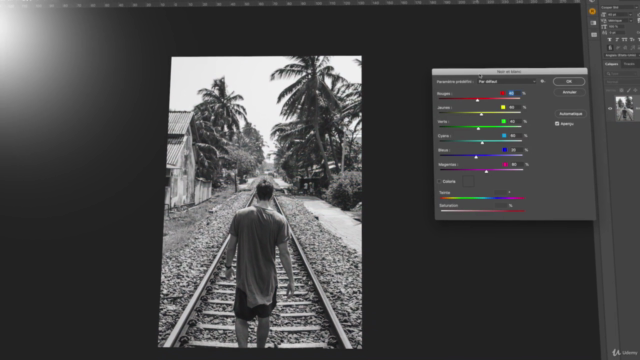Click the Verts percentage field
The height and width of the screenshot is (360, 640).
[516, 121]
